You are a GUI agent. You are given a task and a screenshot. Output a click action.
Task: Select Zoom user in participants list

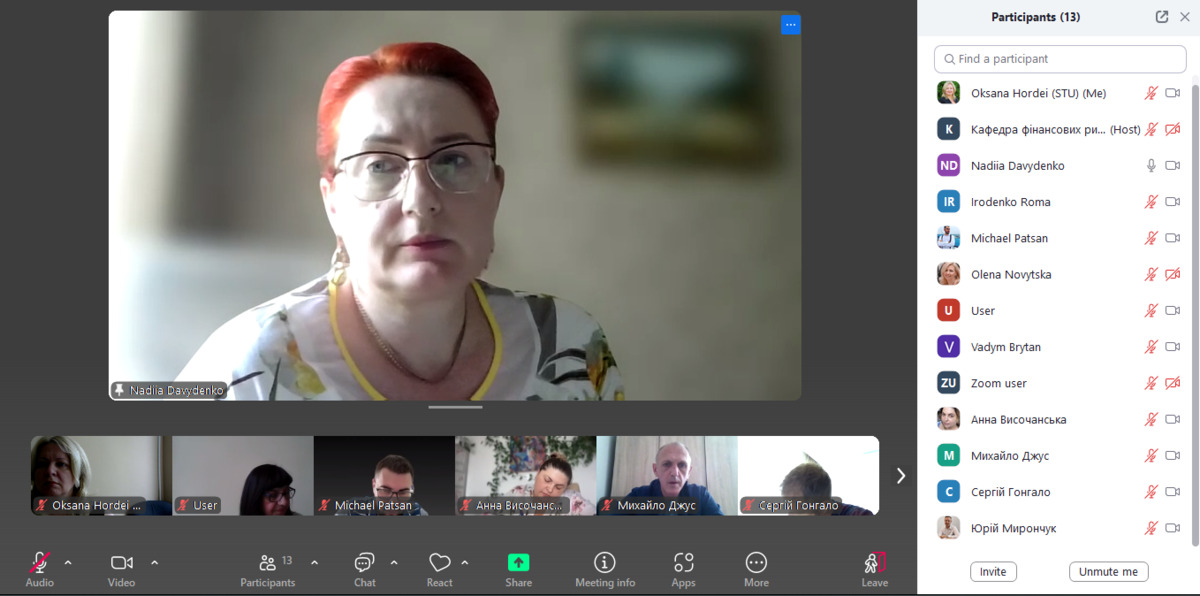point(1060,383)
